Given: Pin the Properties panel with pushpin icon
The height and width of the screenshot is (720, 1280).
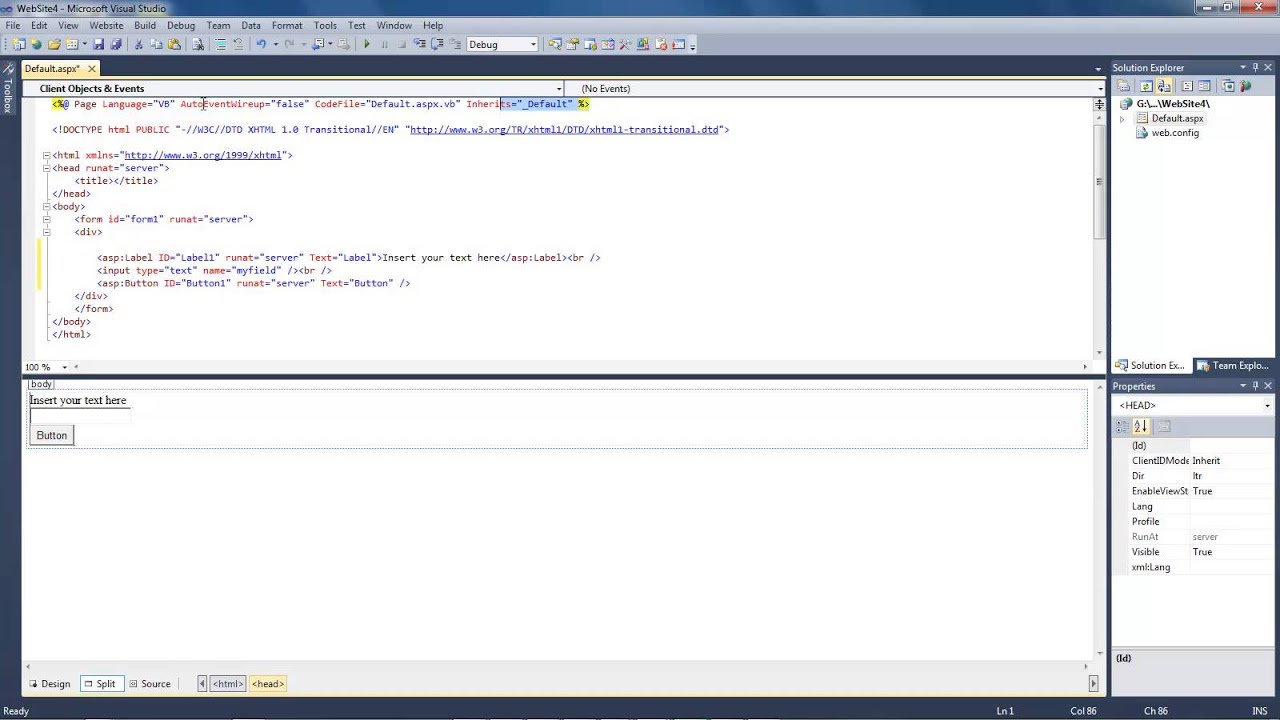Looking at the screenshot, I should click(x=1255, y=386).
